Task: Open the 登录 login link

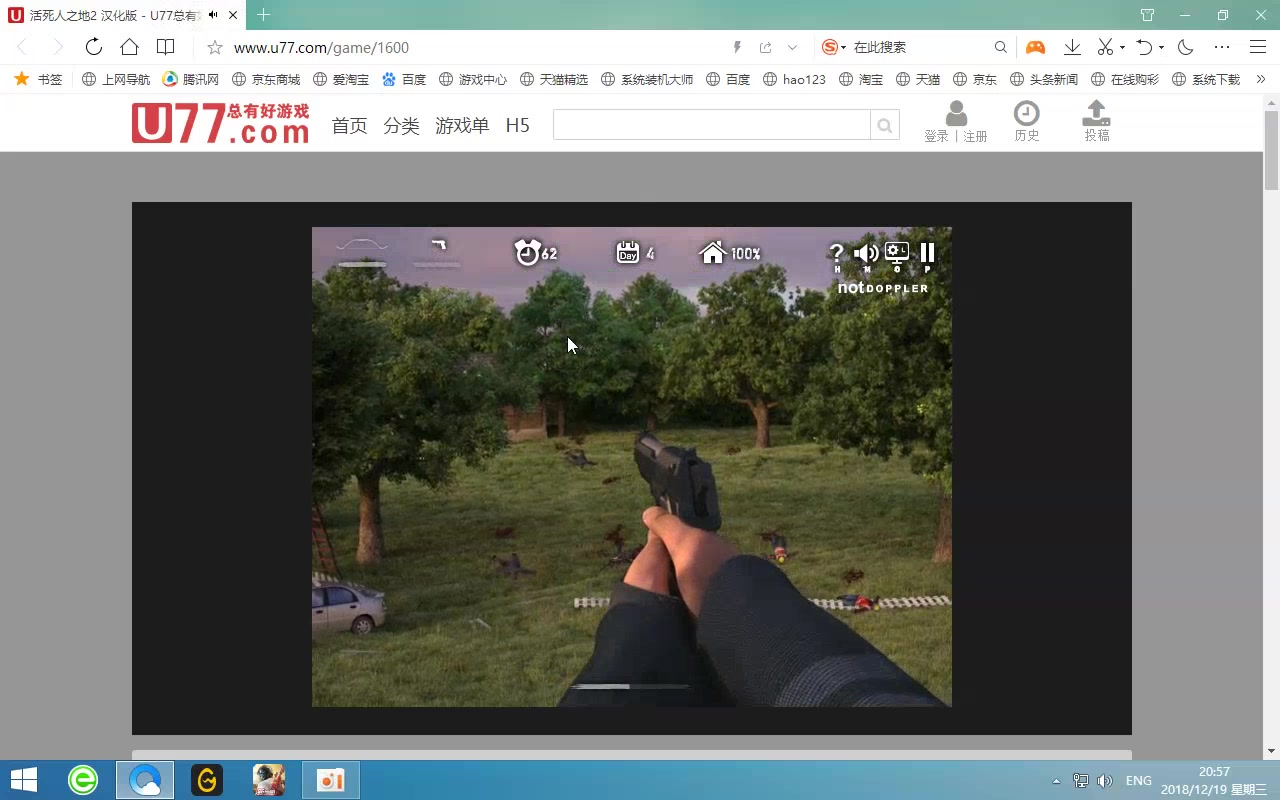Action: 937,136
